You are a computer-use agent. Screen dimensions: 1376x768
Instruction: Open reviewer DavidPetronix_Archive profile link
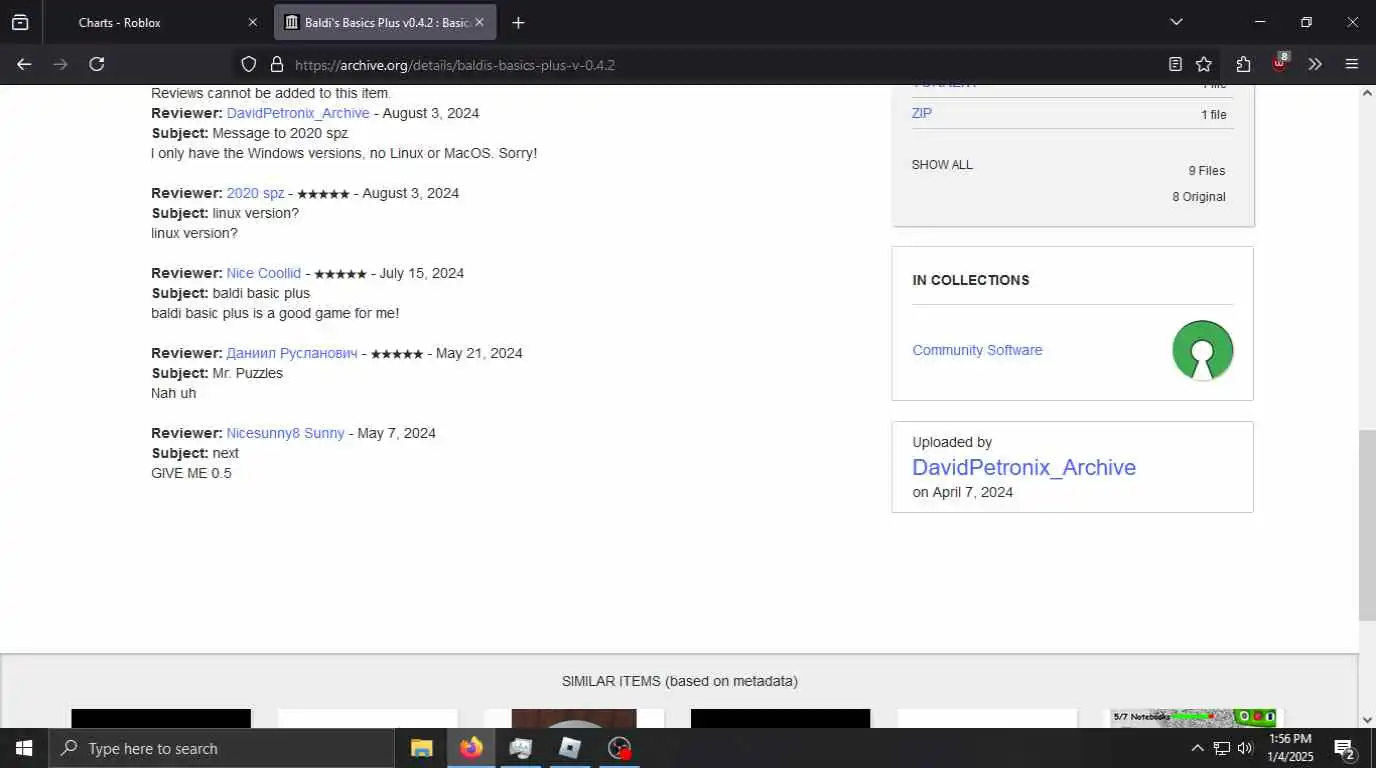tap(298, 113)
